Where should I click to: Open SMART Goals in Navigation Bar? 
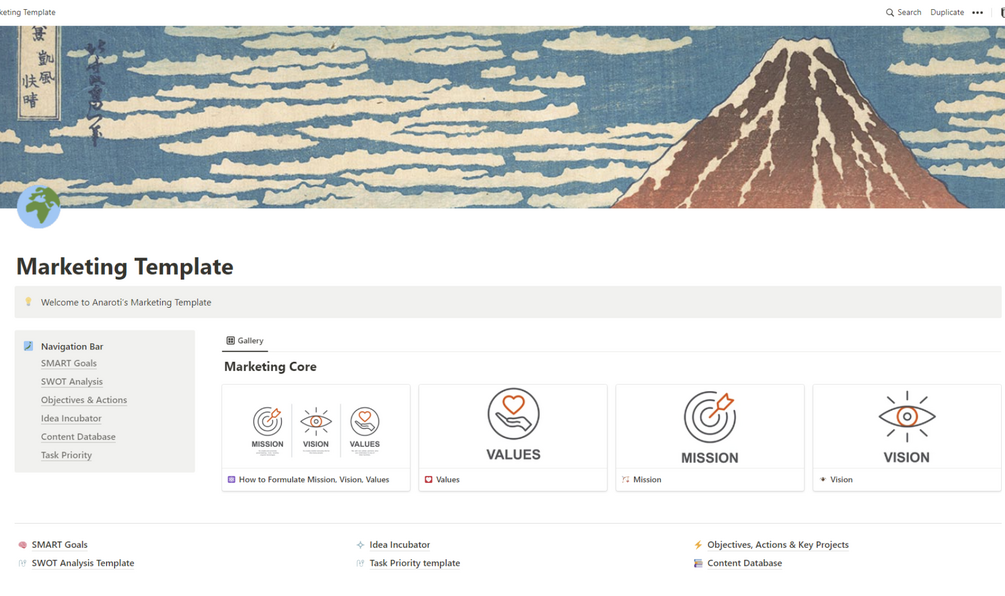pyautogui.click(x=69, y=363)
